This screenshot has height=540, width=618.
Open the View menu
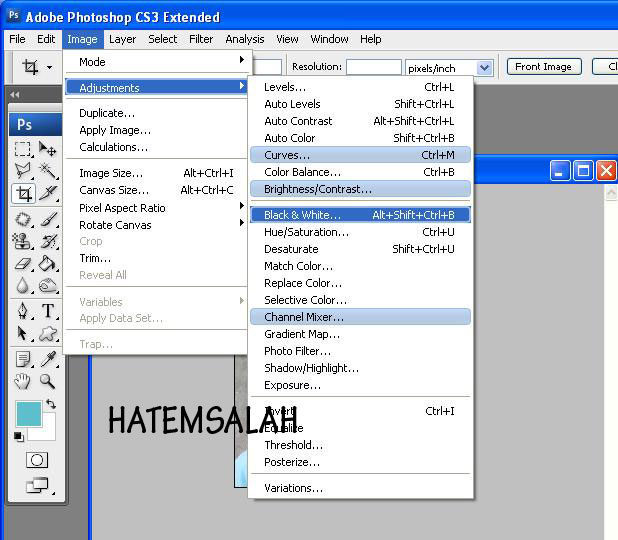tap(287, 39)
